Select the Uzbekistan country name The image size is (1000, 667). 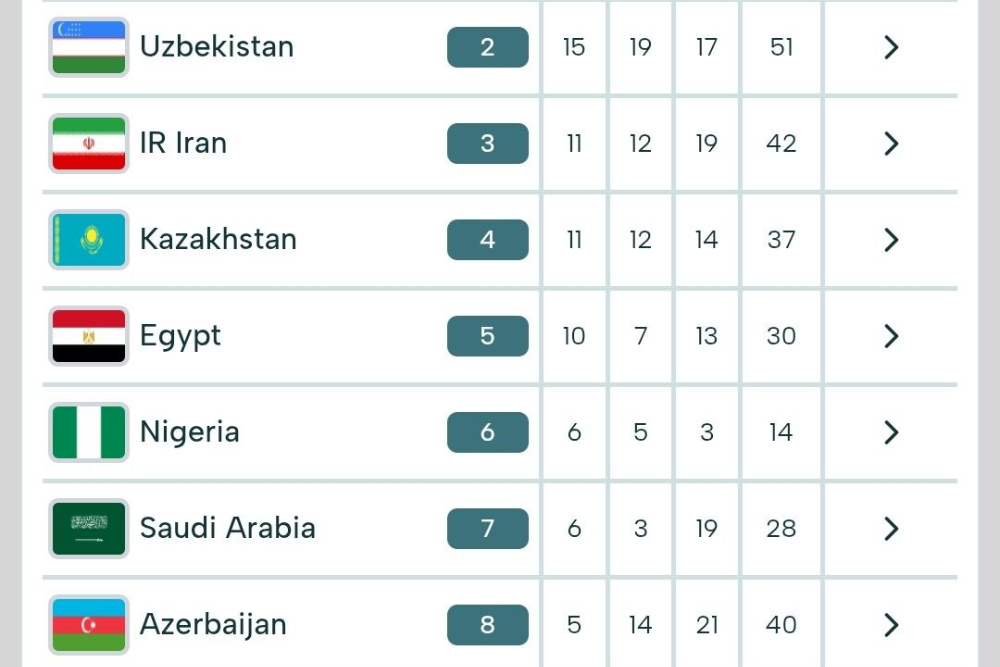coord(217,47)
